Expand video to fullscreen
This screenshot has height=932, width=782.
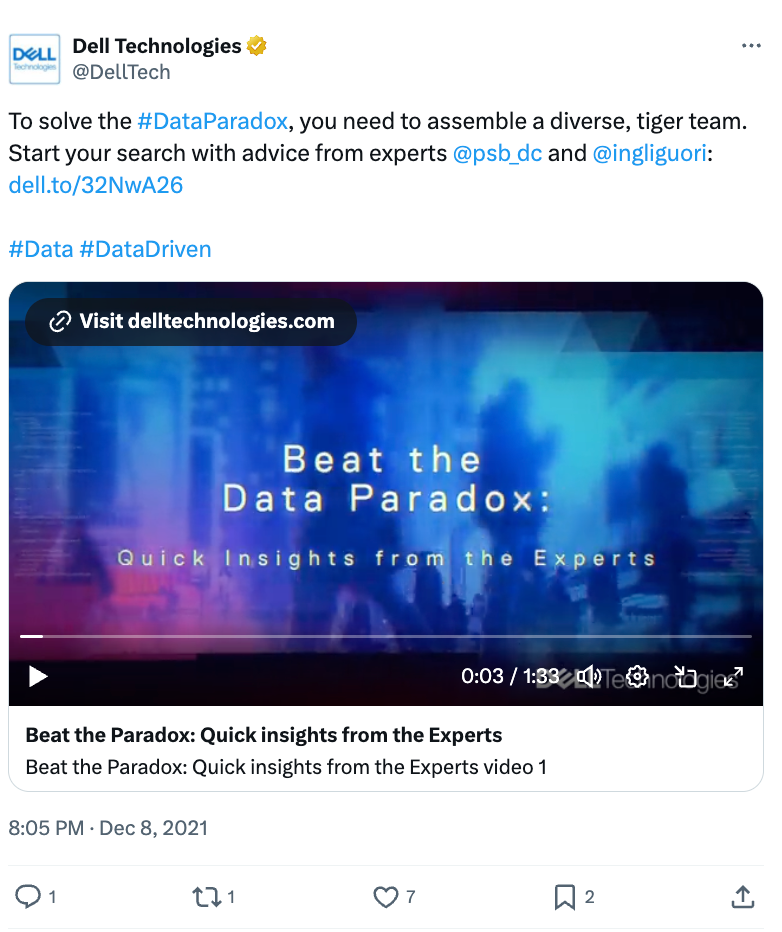733,676
